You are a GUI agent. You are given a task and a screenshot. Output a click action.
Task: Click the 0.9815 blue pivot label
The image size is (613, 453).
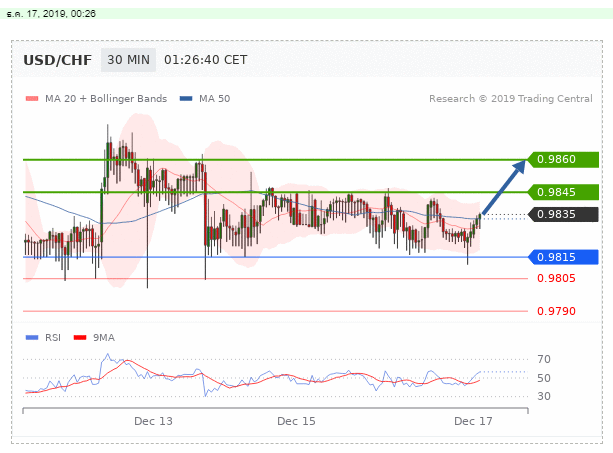tap(563, 257)
